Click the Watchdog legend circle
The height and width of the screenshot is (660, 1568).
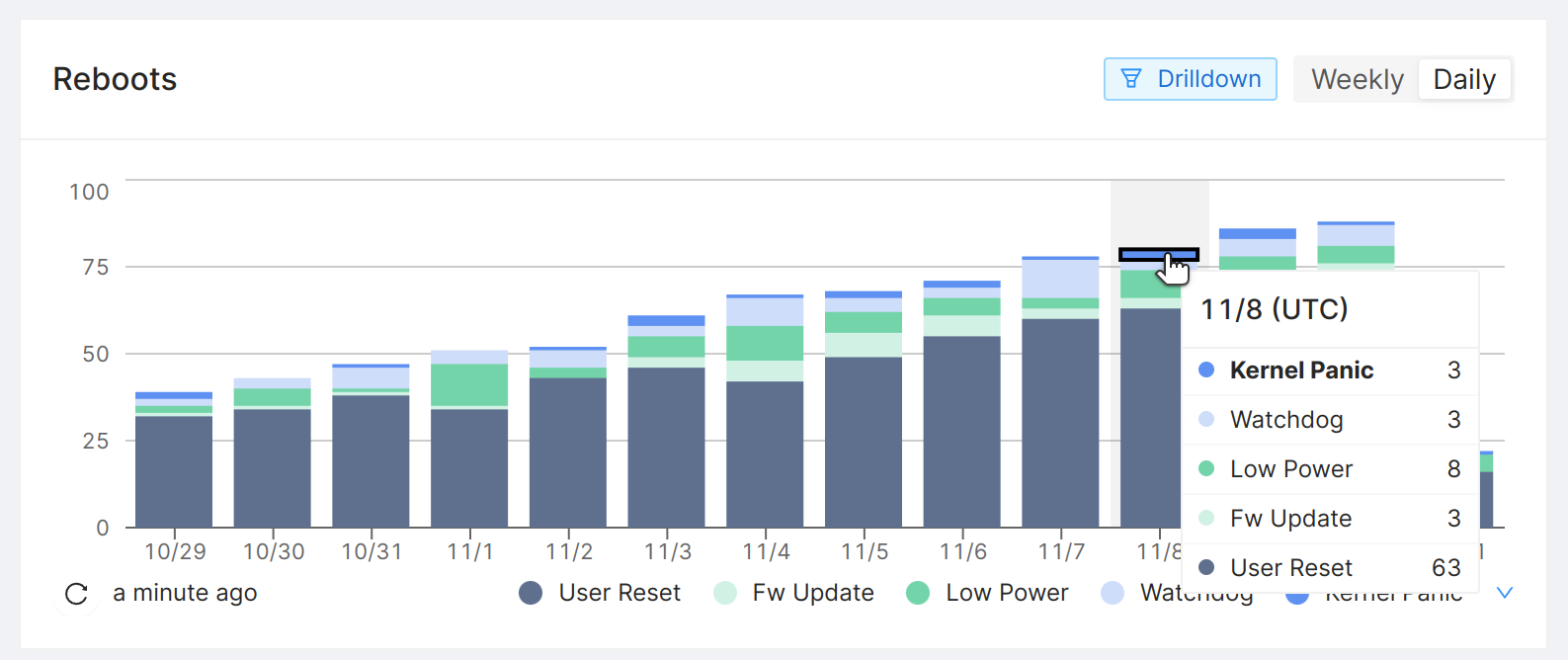1113,593
